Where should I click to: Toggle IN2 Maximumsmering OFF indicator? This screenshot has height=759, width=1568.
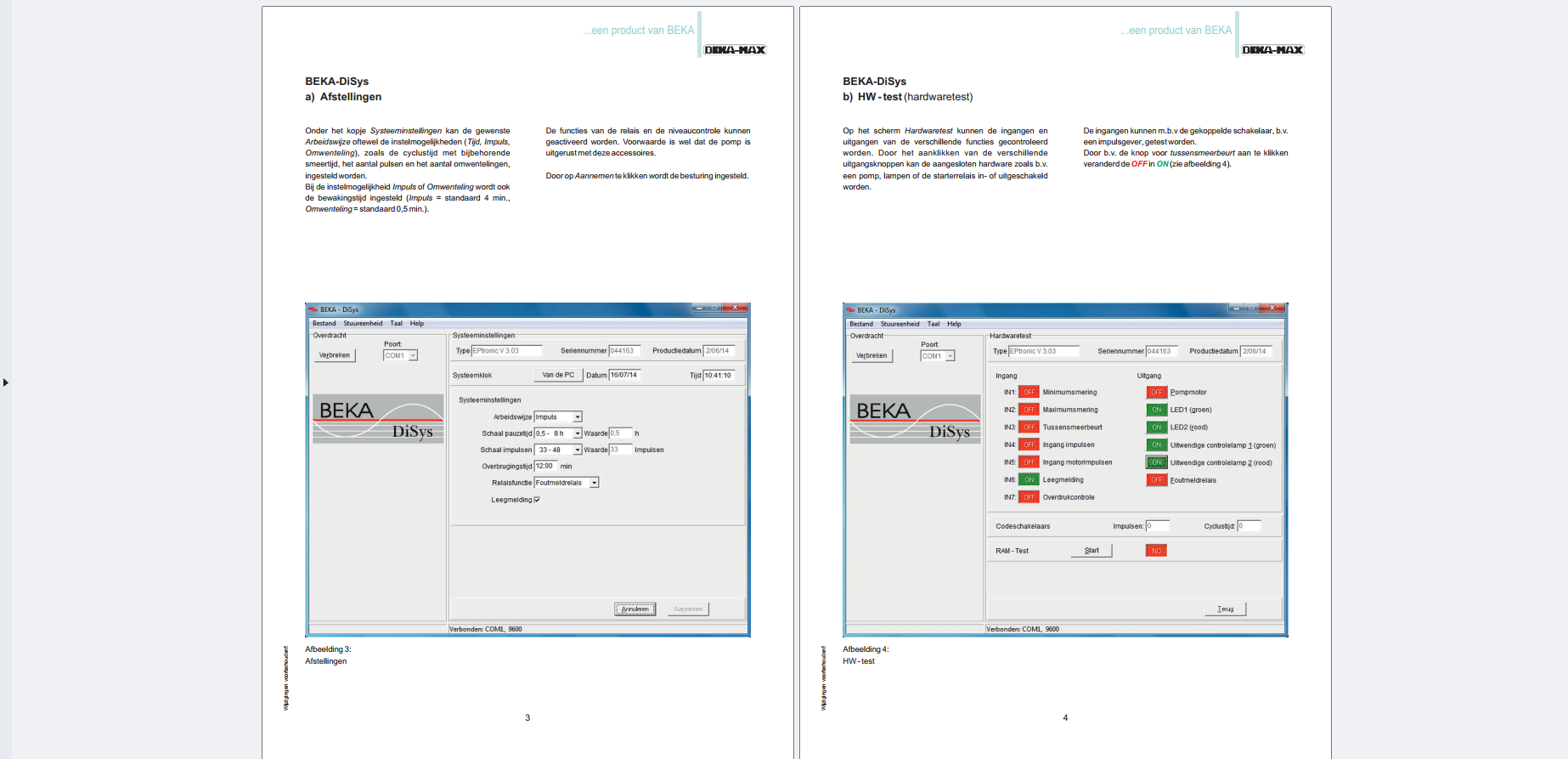pyautogui.click(x=1029, y=410)
